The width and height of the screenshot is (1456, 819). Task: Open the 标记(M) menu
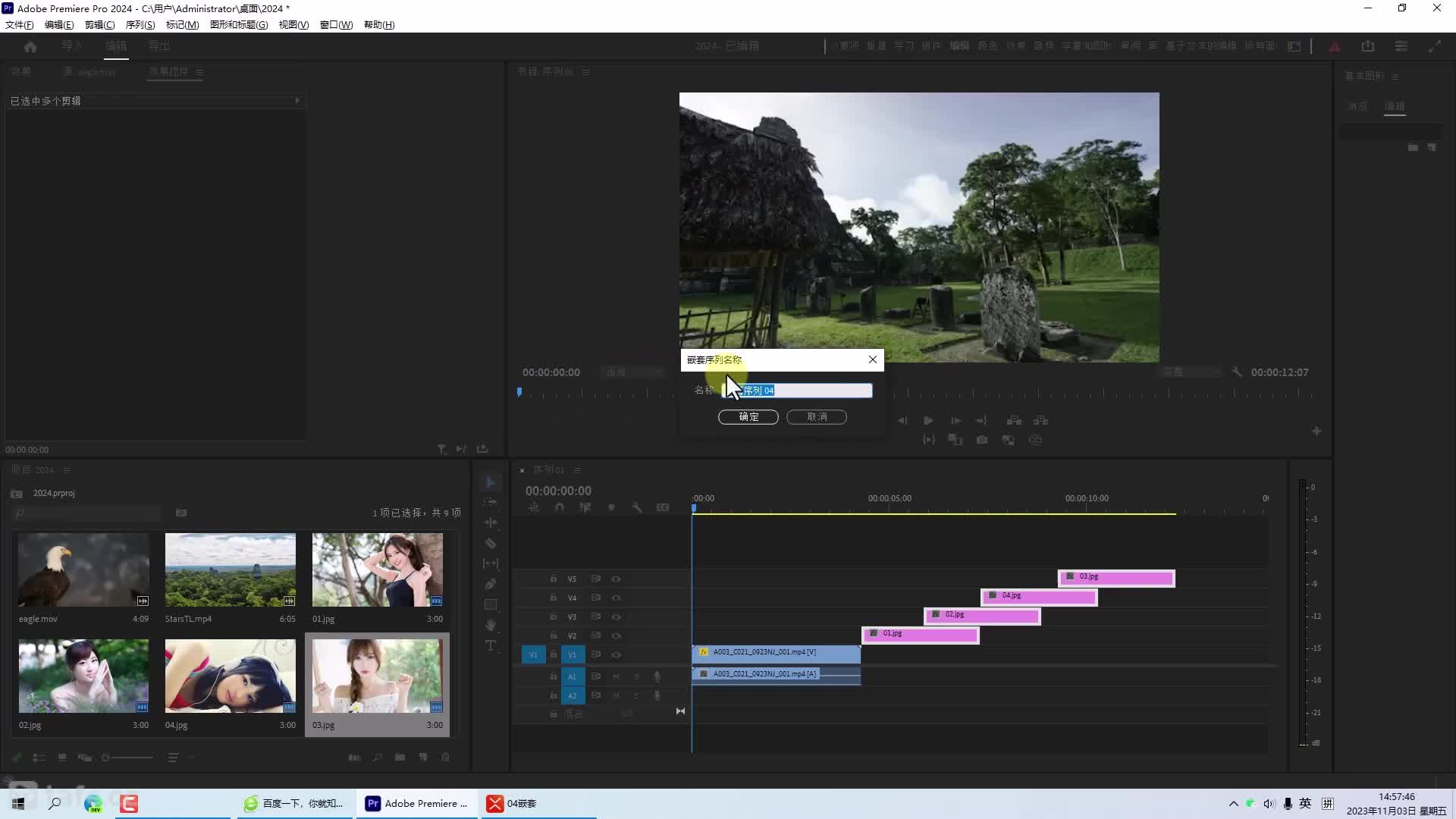click(x=182, y=25)
